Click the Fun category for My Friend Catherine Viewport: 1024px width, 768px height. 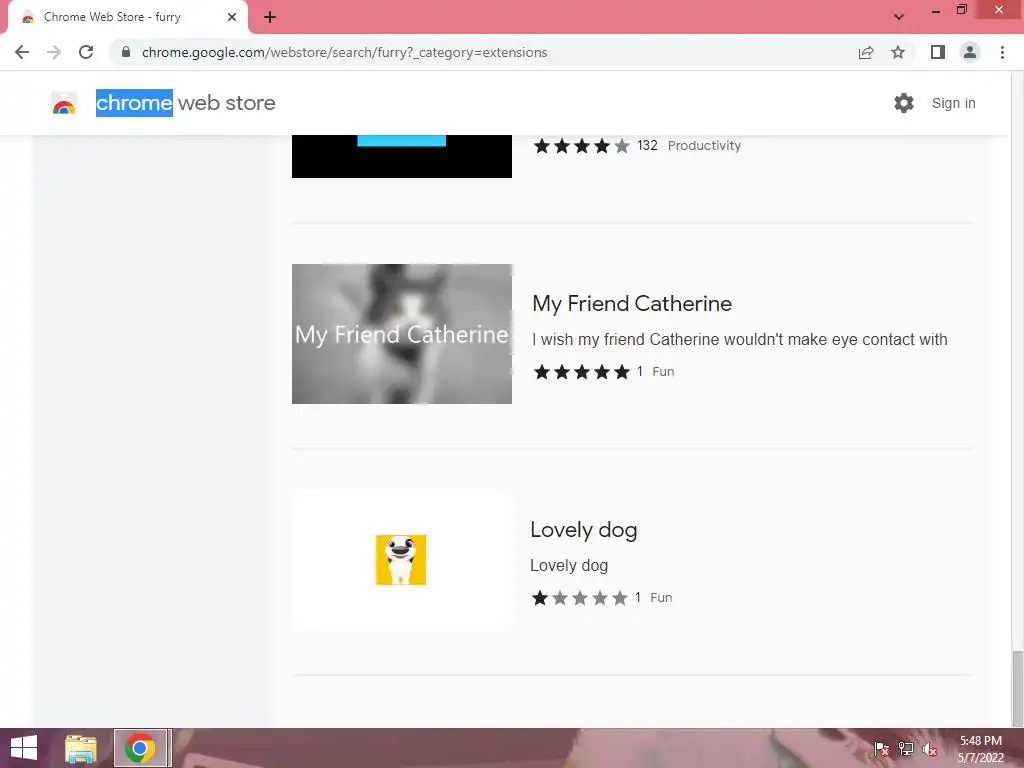tap(663, 372)
